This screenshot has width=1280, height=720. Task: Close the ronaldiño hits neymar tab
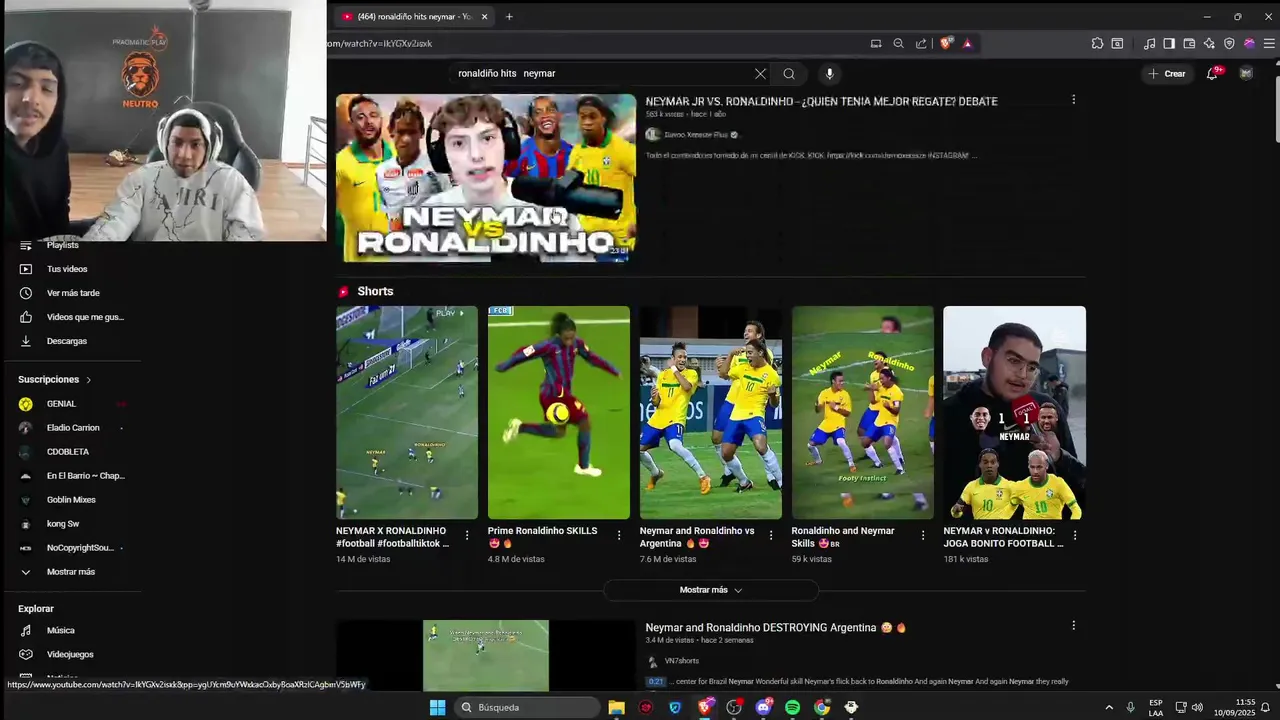(x=485, y=16)
